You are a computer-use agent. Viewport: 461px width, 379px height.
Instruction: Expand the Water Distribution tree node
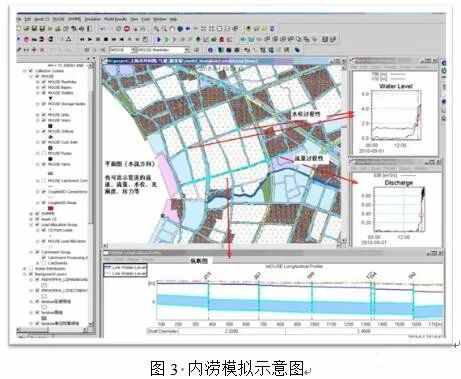click(x=25, y=268)
